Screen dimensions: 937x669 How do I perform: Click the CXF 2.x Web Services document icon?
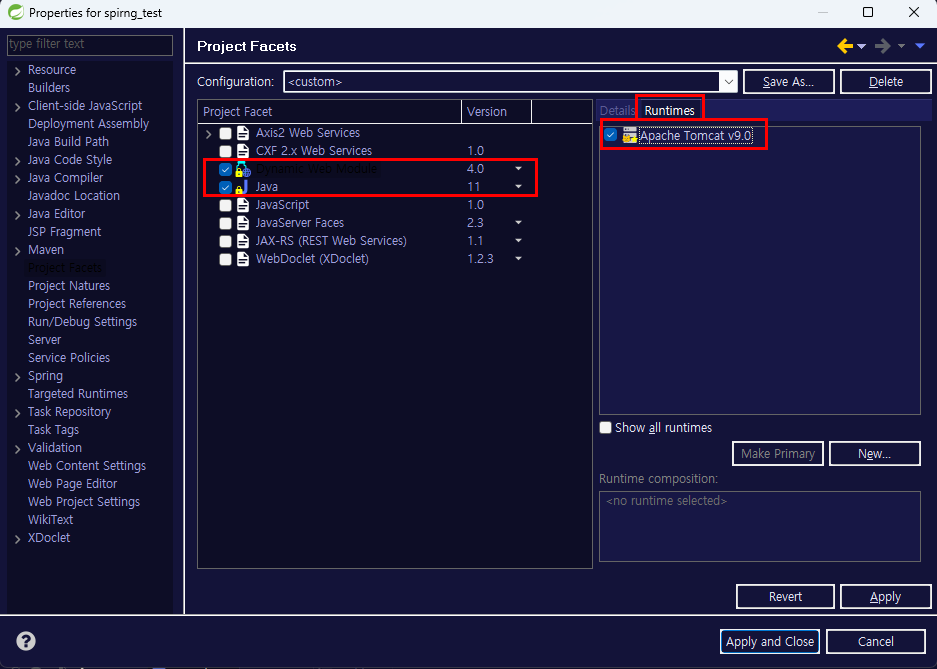point(243,151)
